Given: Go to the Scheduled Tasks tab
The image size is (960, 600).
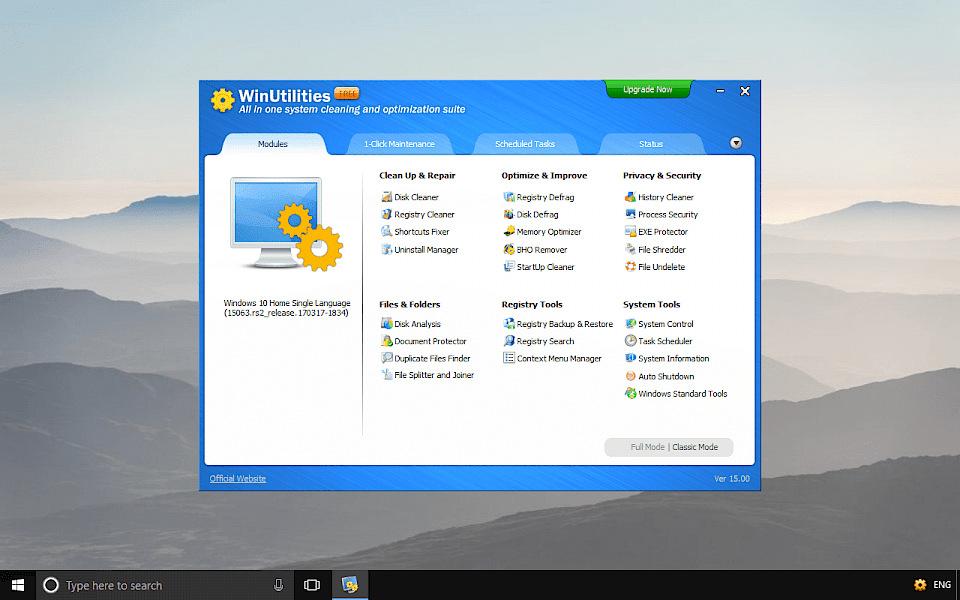Looking at the screenshot, I should point(525,144).
